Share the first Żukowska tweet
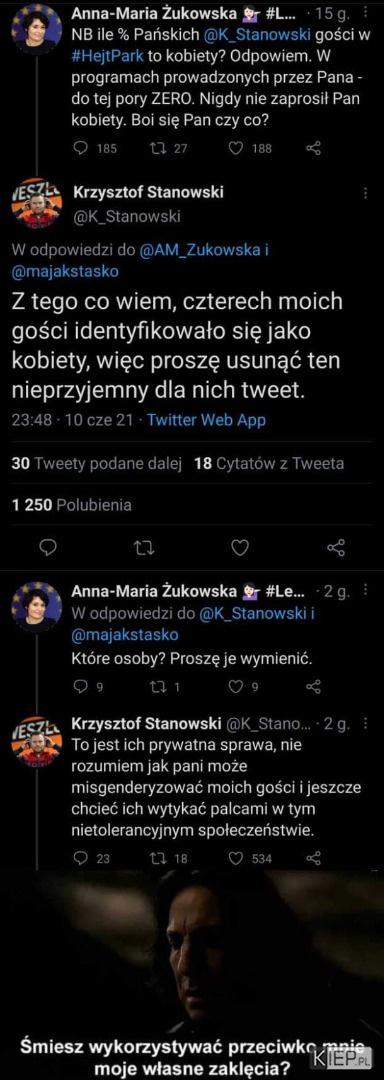384x1080 pixels. point(313,147)
